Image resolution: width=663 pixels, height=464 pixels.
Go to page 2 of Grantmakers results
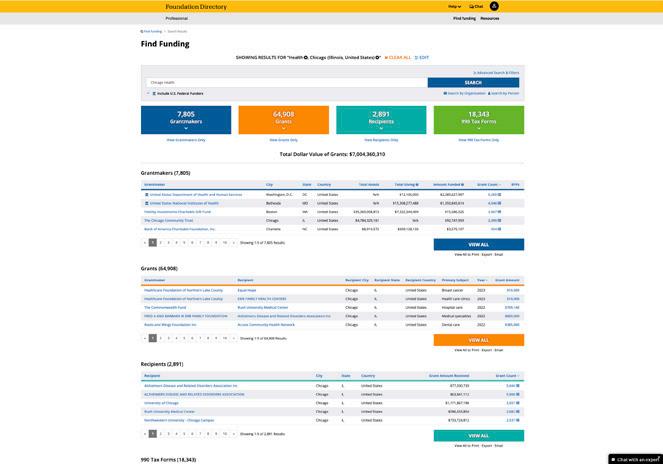(x=161, y=243)
